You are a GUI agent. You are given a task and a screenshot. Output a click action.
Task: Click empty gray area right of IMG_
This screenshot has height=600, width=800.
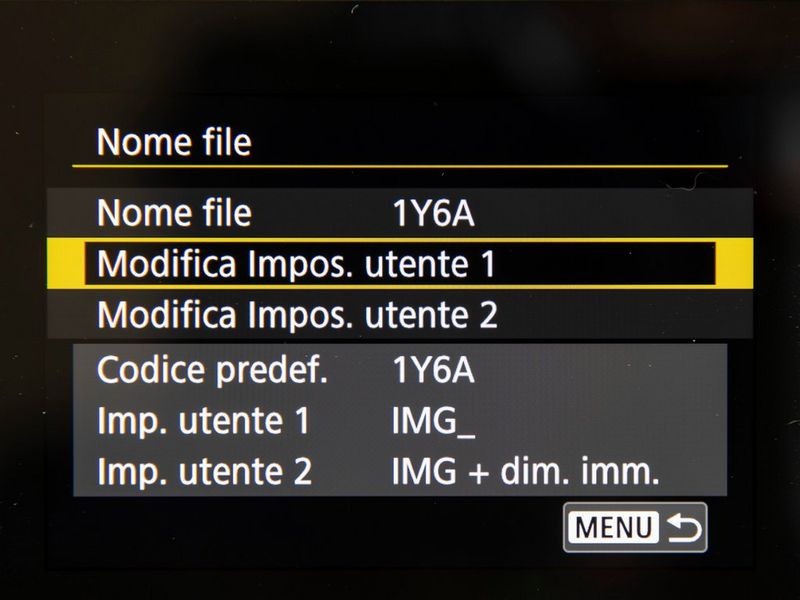[600, 421]
